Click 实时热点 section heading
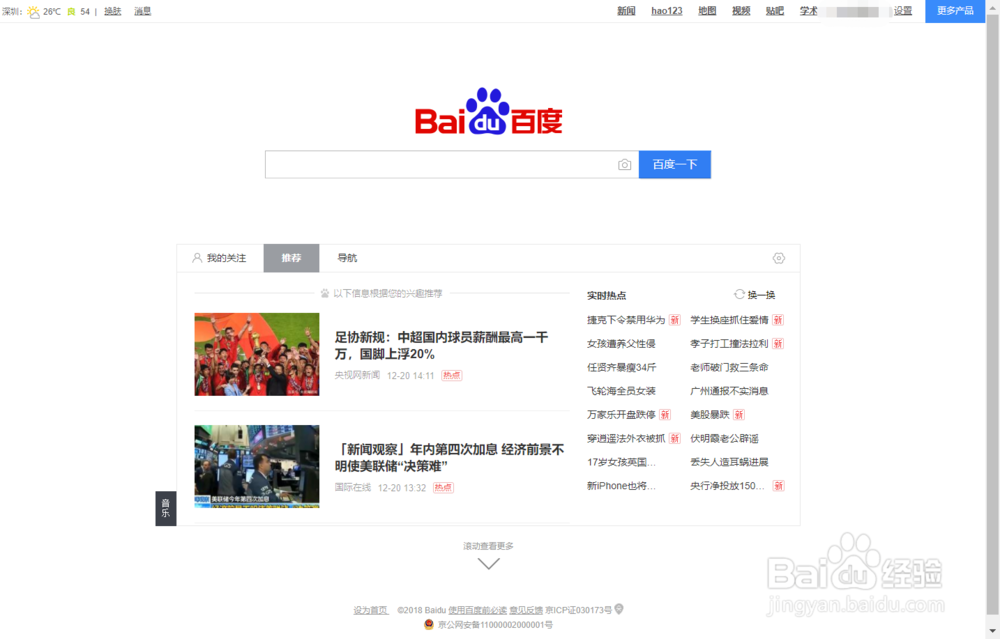The height and width of the screenshot is (639, 1000). (607, 295)
